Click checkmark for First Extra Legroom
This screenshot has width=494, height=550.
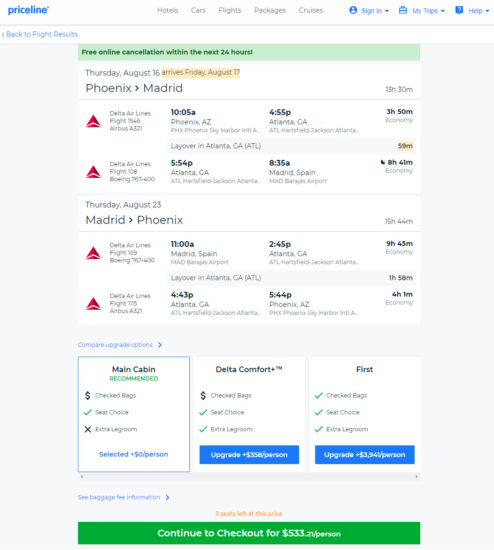(319, 429)
